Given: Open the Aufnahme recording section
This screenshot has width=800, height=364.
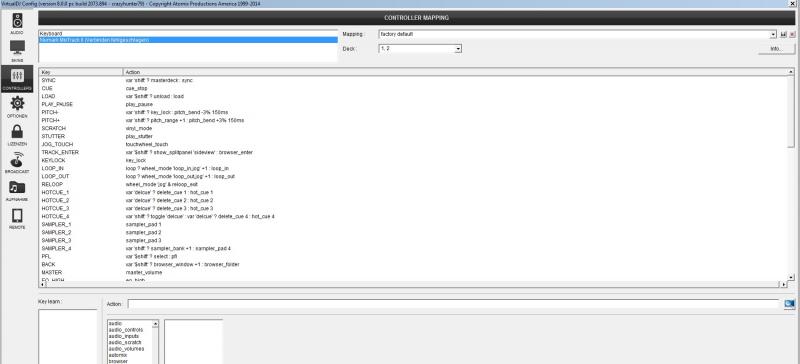Looking at the screenshot, I should point(17,190).
